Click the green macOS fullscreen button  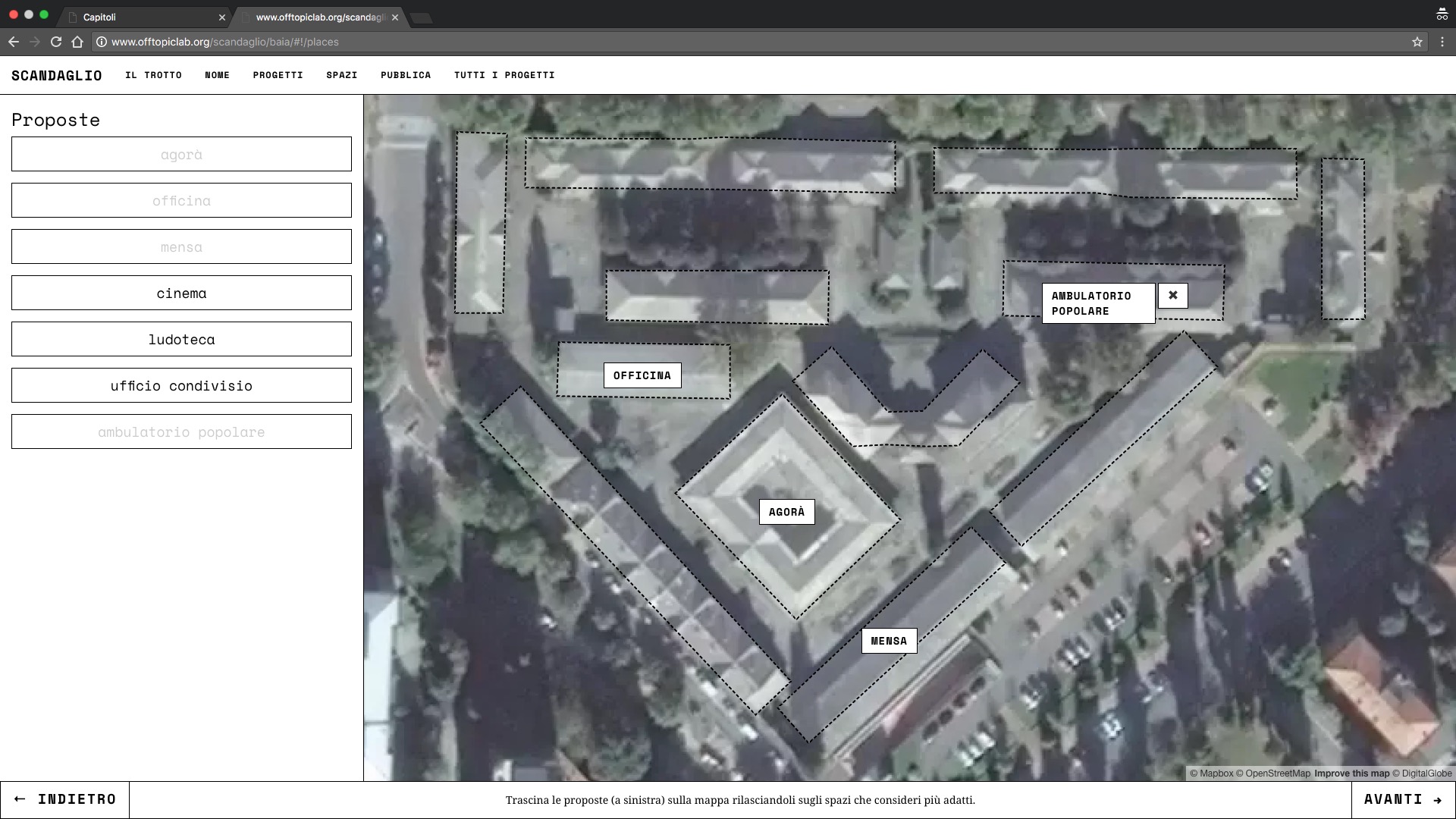point(44,14)
